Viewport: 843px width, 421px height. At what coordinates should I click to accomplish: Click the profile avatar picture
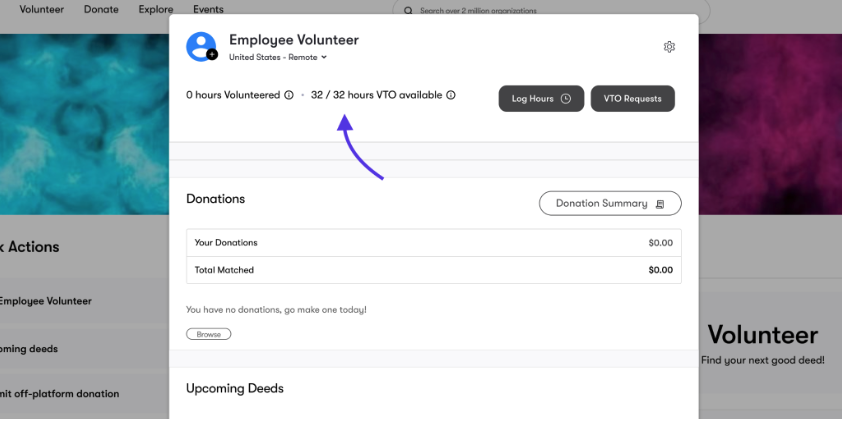[201, 46]
